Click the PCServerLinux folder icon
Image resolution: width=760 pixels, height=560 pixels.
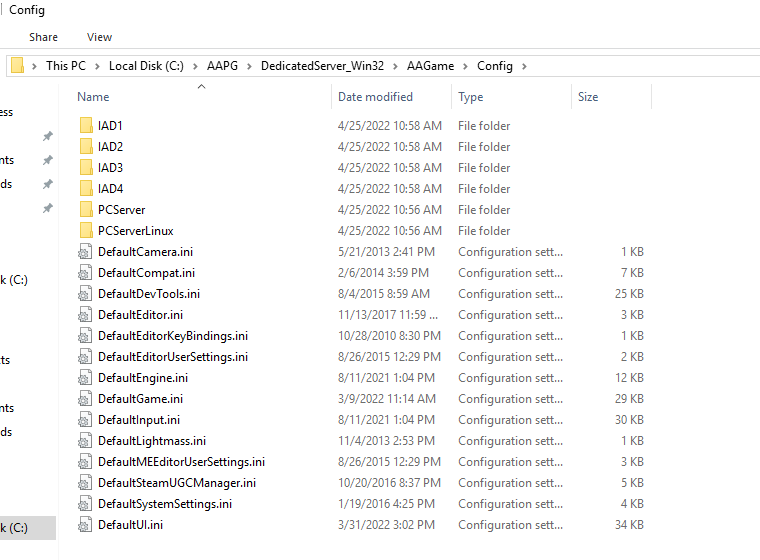(x=85, y=231)
